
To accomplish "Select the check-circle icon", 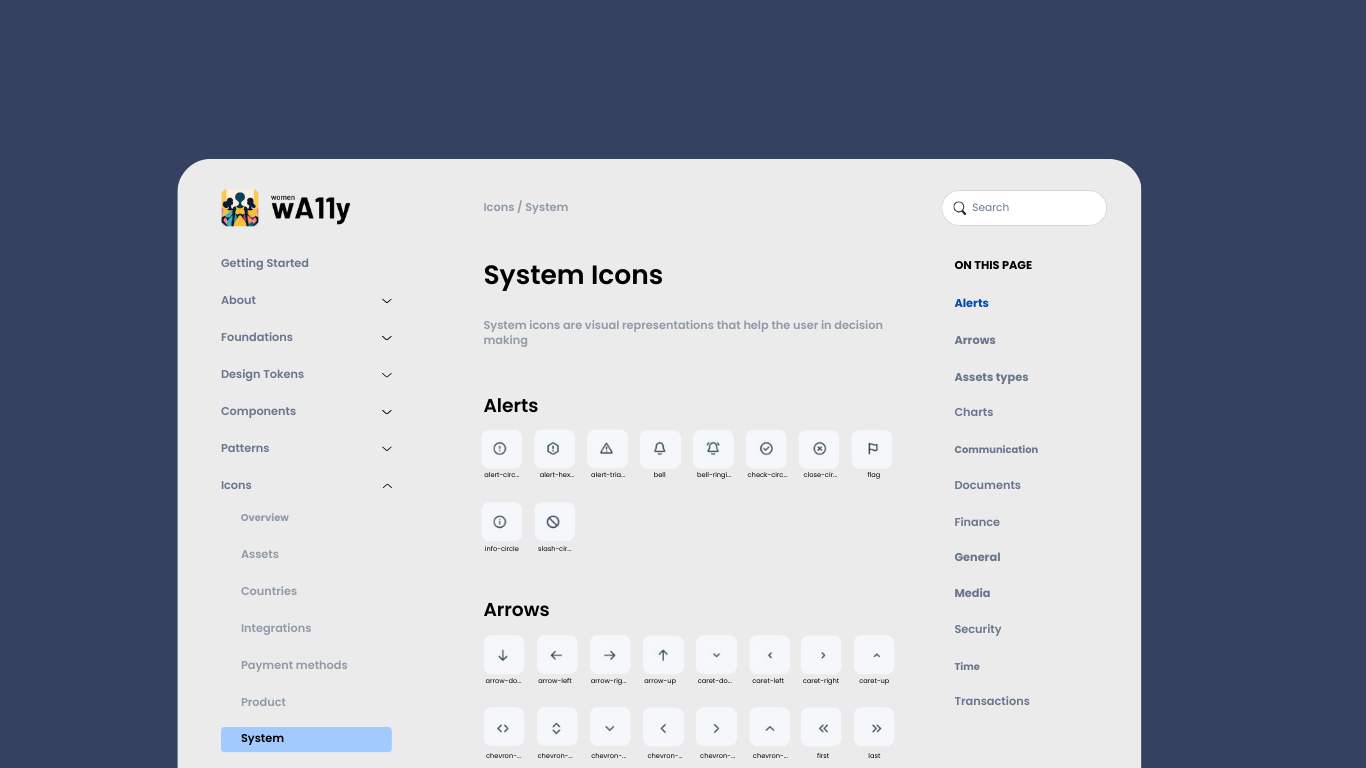I will (x=766, y=449).
